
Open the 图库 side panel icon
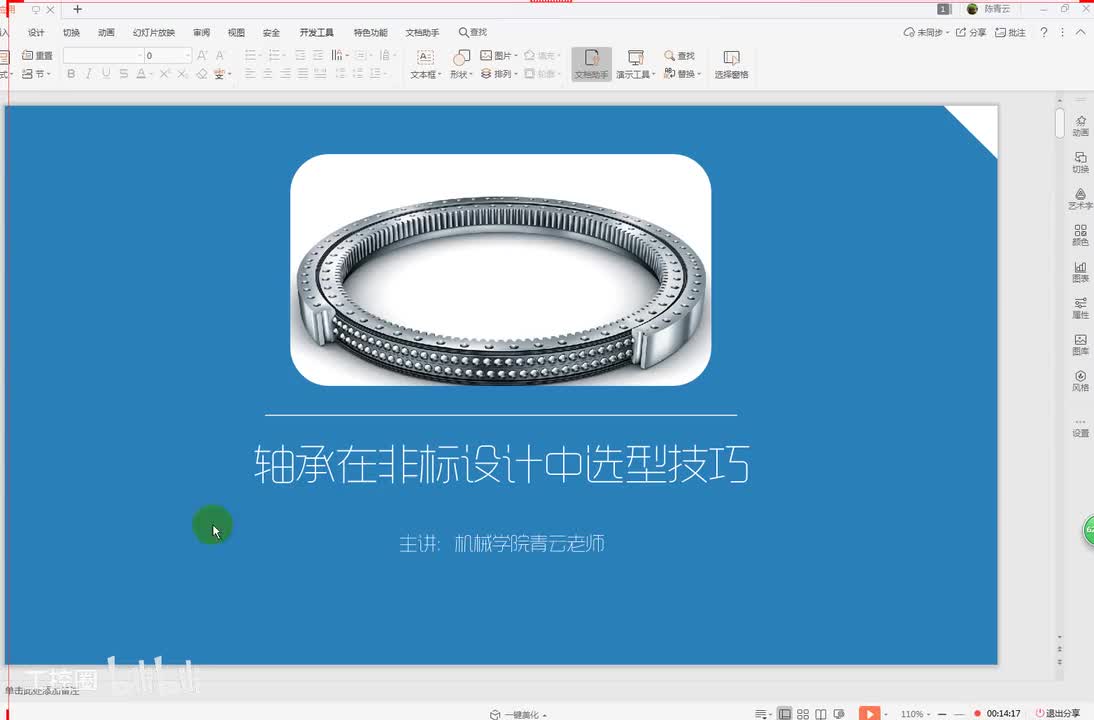[x=1080, y=344]
